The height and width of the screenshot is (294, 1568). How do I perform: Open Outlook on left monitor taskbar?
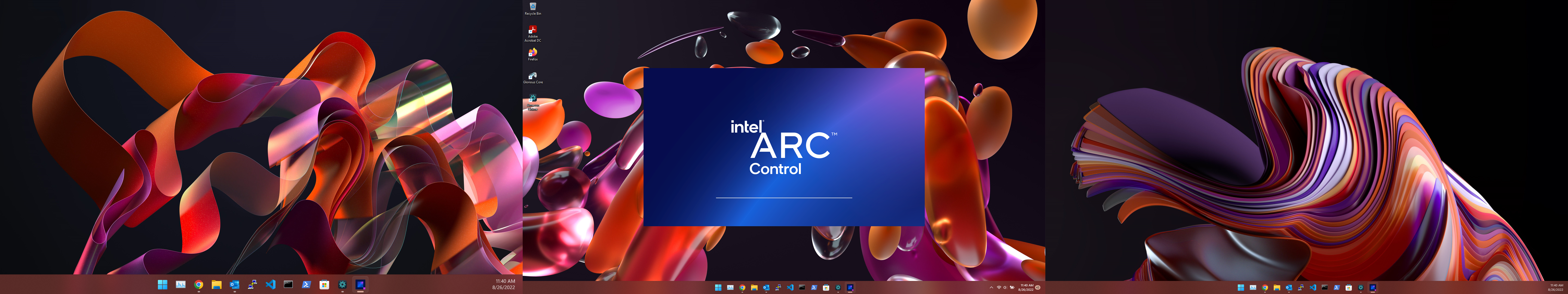[x=234, y=284]
